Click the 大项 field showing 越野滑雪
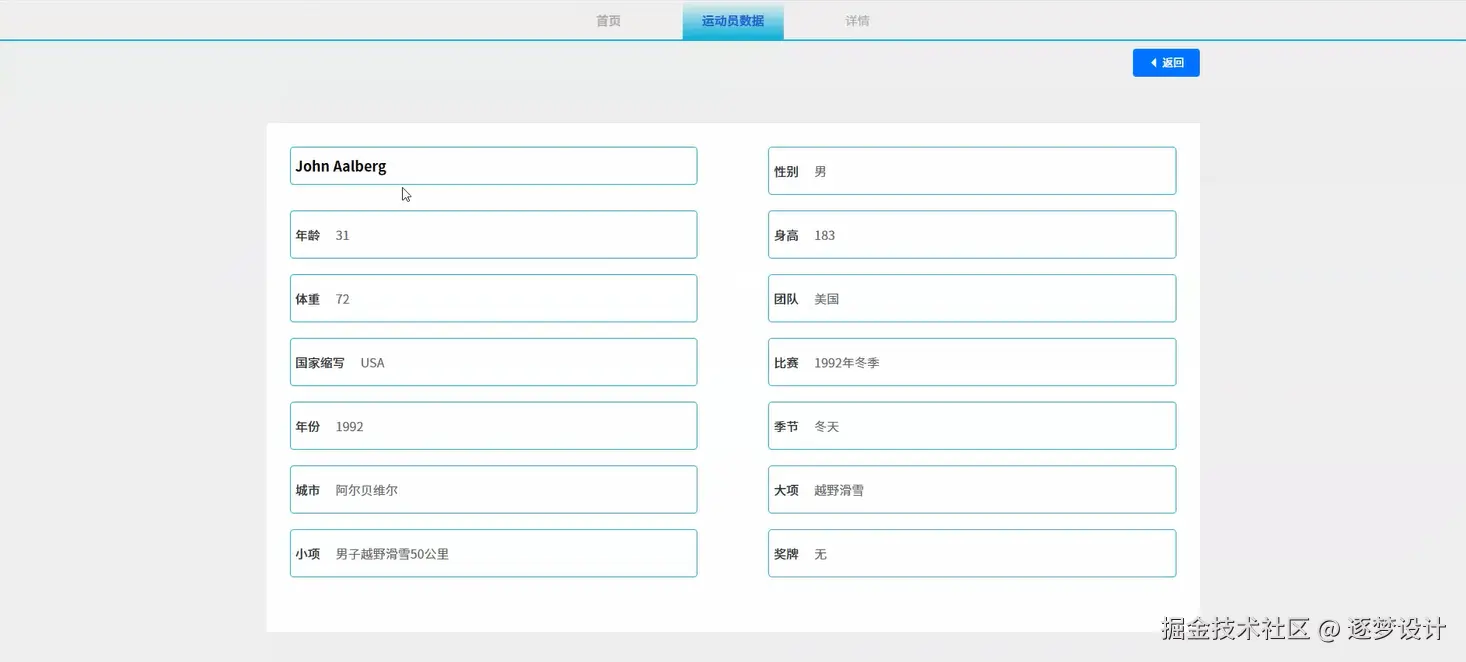Image resolution: width=1466 pixels, height=662 pixels. tap(972, 490)
